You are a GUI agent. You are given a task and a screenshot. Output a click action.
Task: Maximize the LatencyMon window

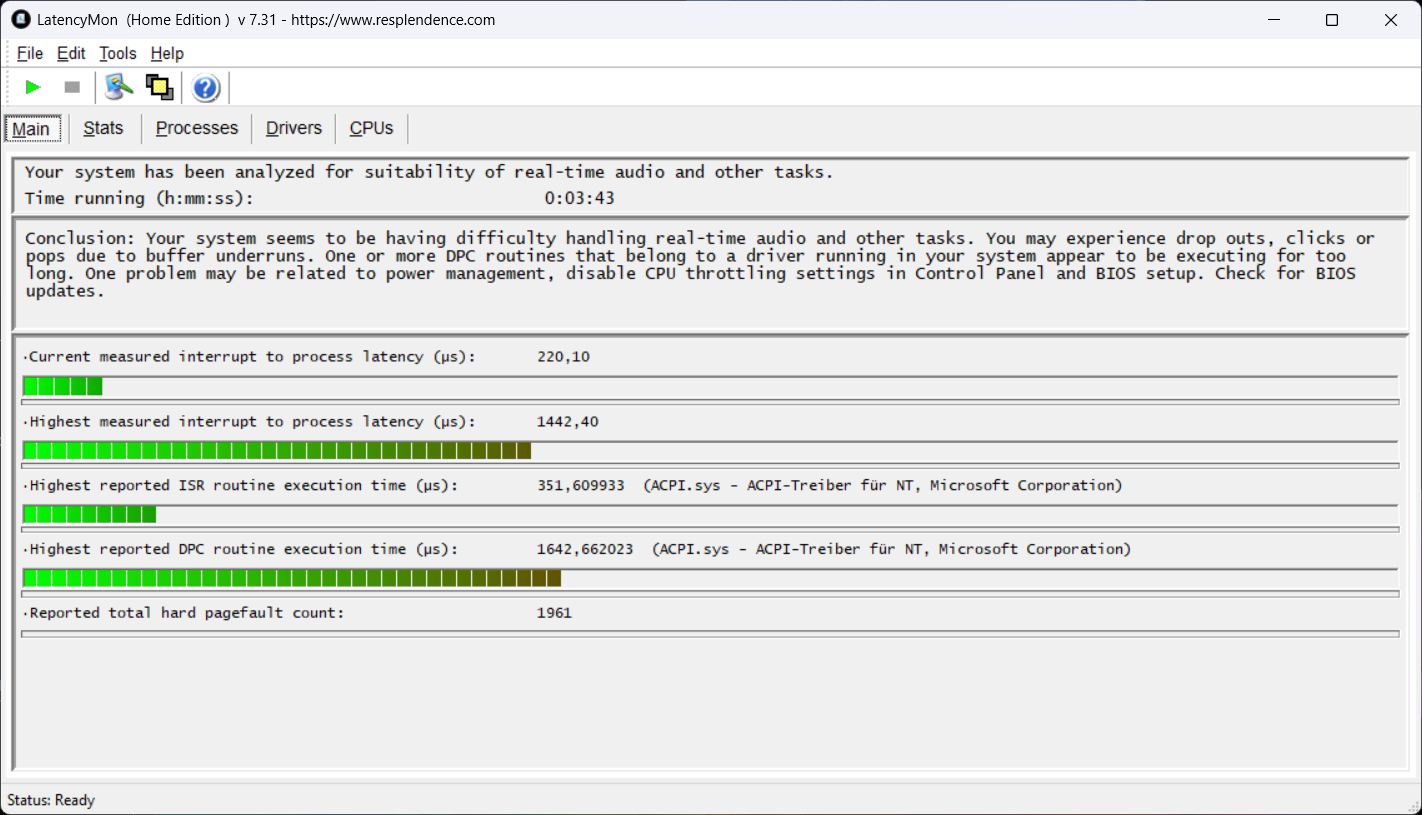coord(1331,20)
